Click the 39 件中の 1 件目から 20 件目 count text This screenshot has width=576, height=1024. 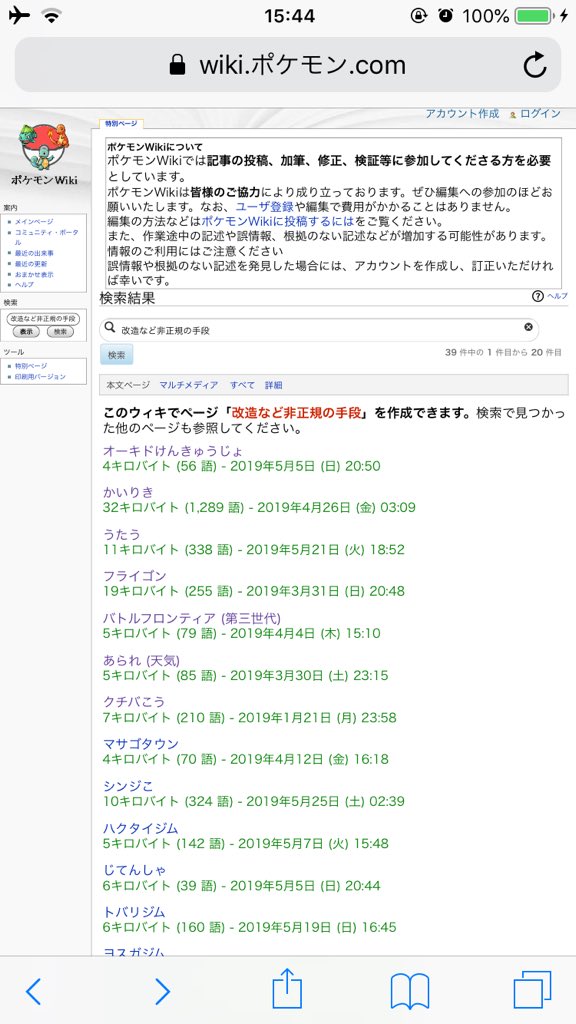tap(503, 353)
